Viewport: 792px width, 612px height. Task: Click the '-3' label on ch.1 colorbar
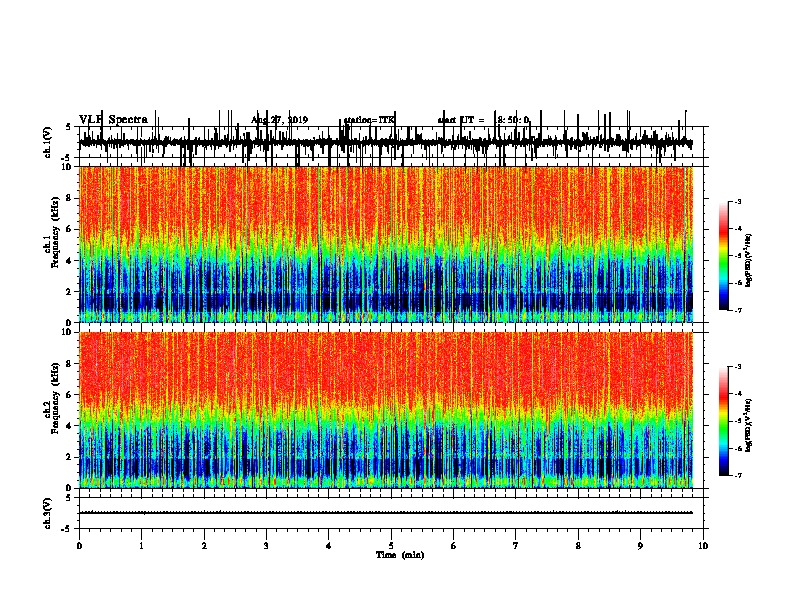pos(737,201)
